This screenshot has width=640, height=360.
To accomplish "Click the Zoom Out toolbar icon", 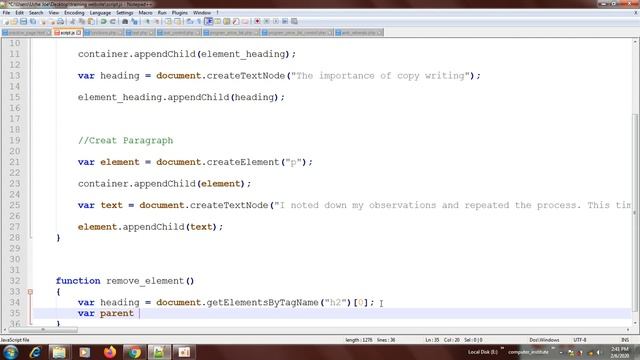I will [x=156, y=21].
